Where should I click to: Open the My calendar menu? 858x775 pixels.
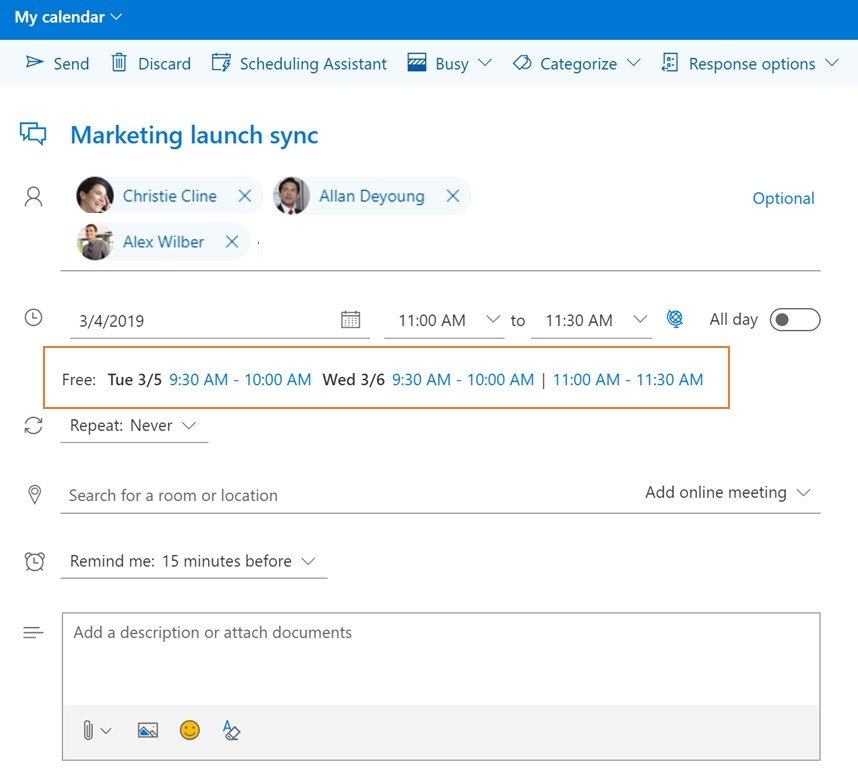tap(68, 17)
